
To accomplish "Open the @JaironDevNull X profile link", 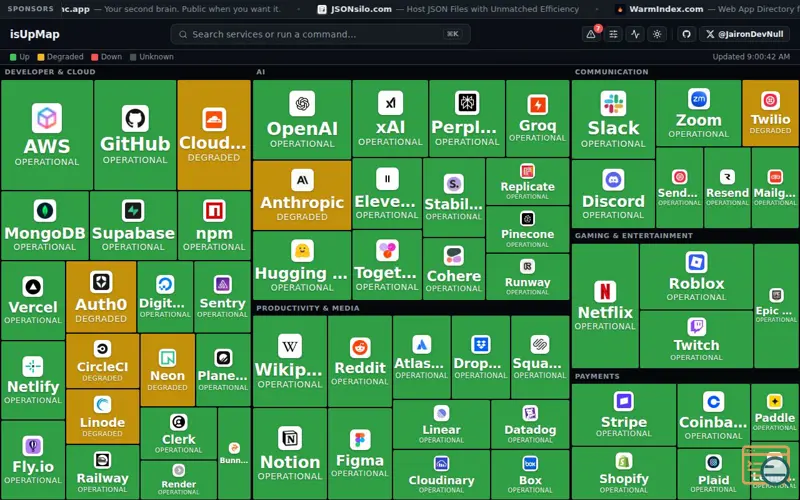I will coord(744,34).
